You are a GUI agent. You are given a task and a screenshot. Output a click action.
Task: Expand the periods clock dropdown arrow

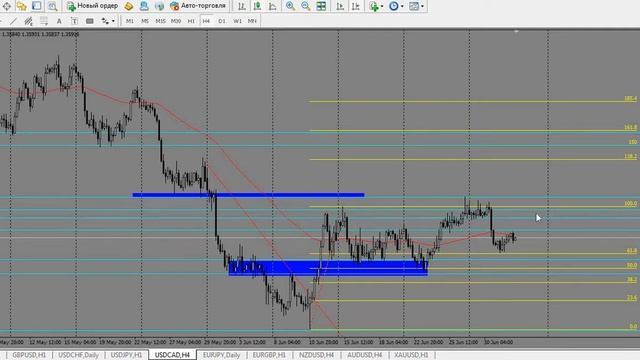402,6
